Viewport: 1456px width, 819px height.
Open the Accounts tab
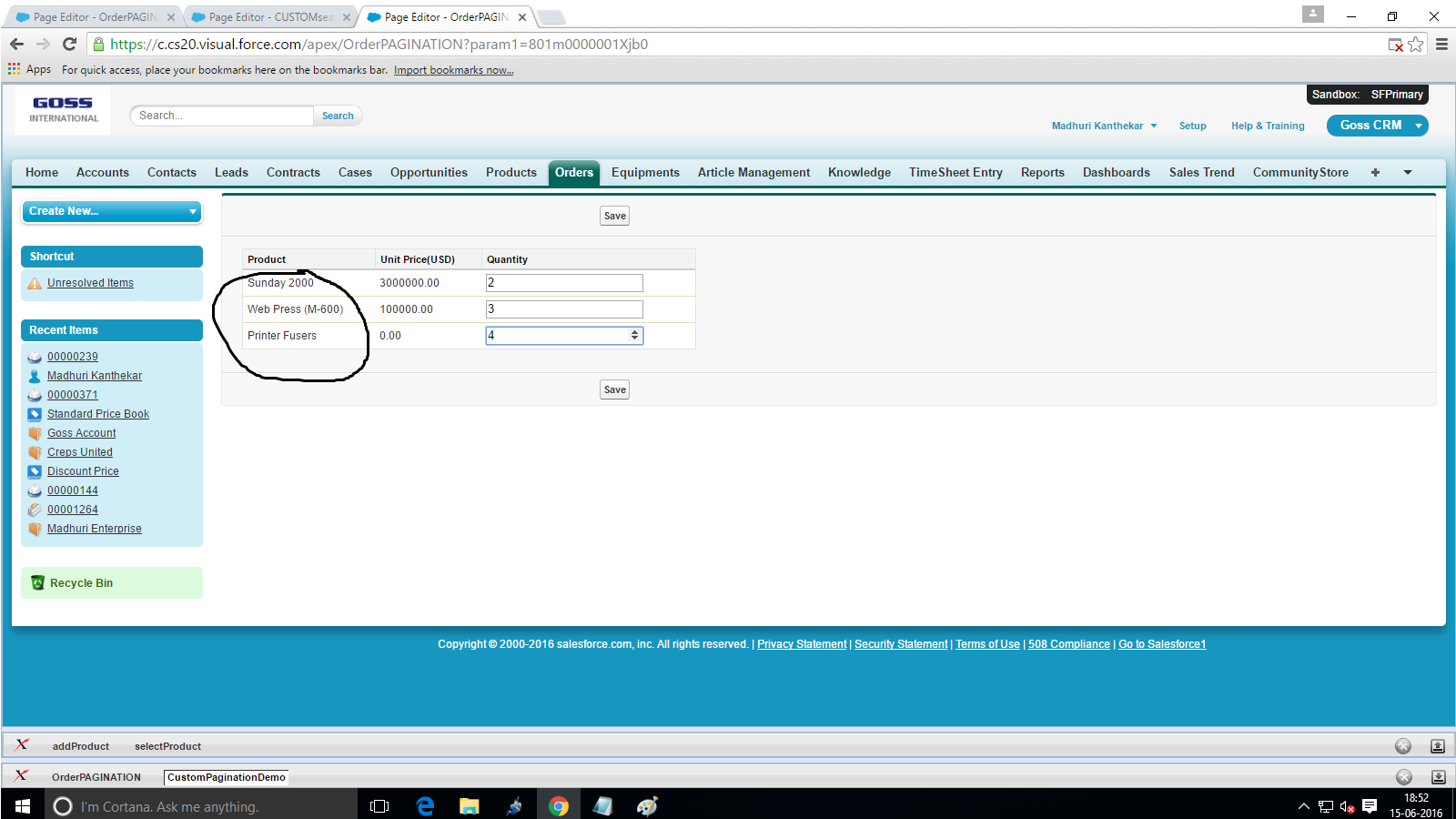[x=103, y=173]
